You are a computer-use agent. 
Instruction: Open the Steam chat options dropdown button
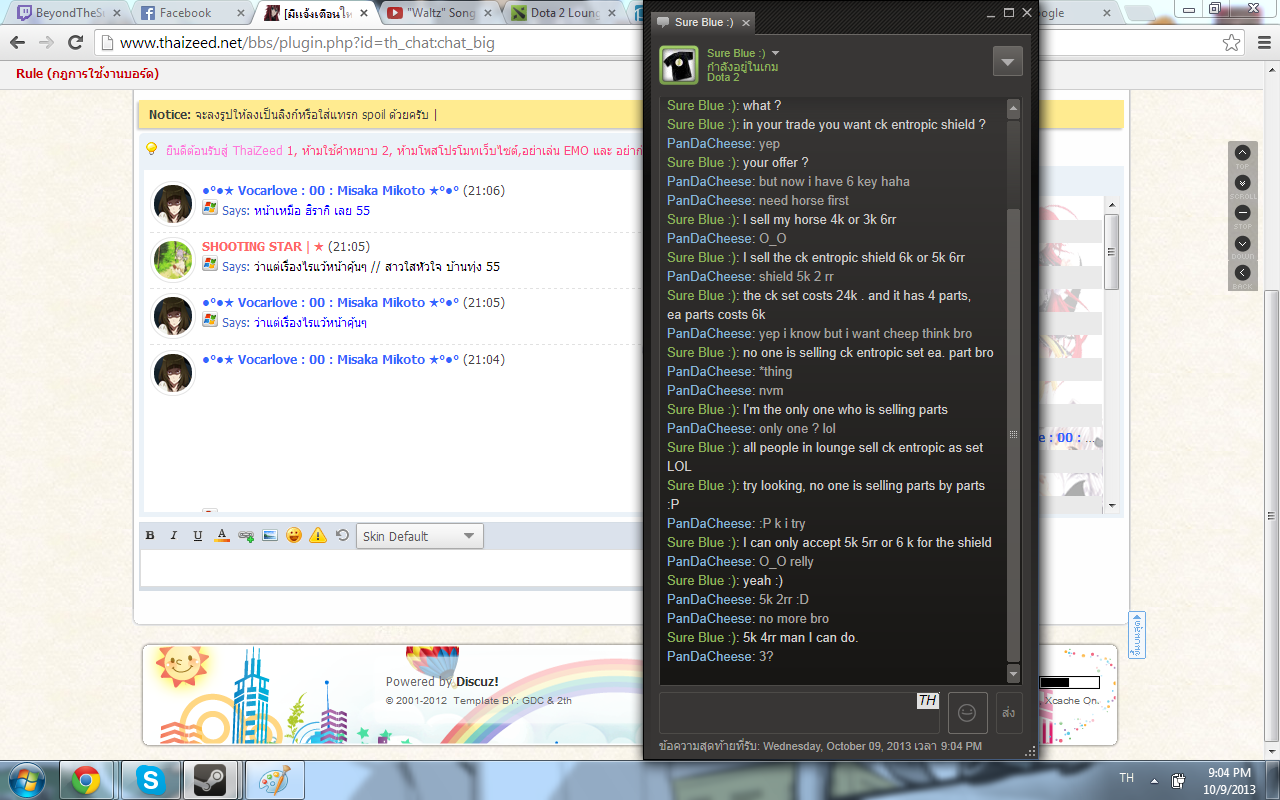pos(1007,61)
